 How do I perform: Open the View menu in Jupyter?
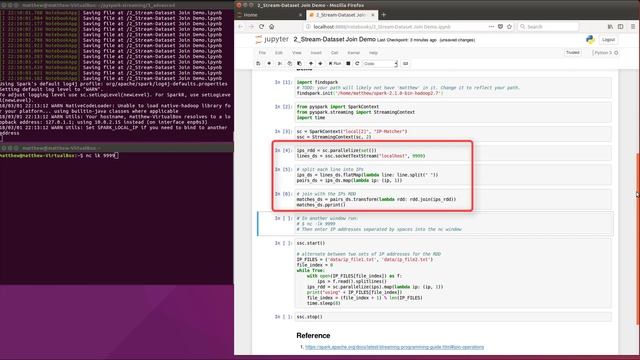(x=297, y=53)
